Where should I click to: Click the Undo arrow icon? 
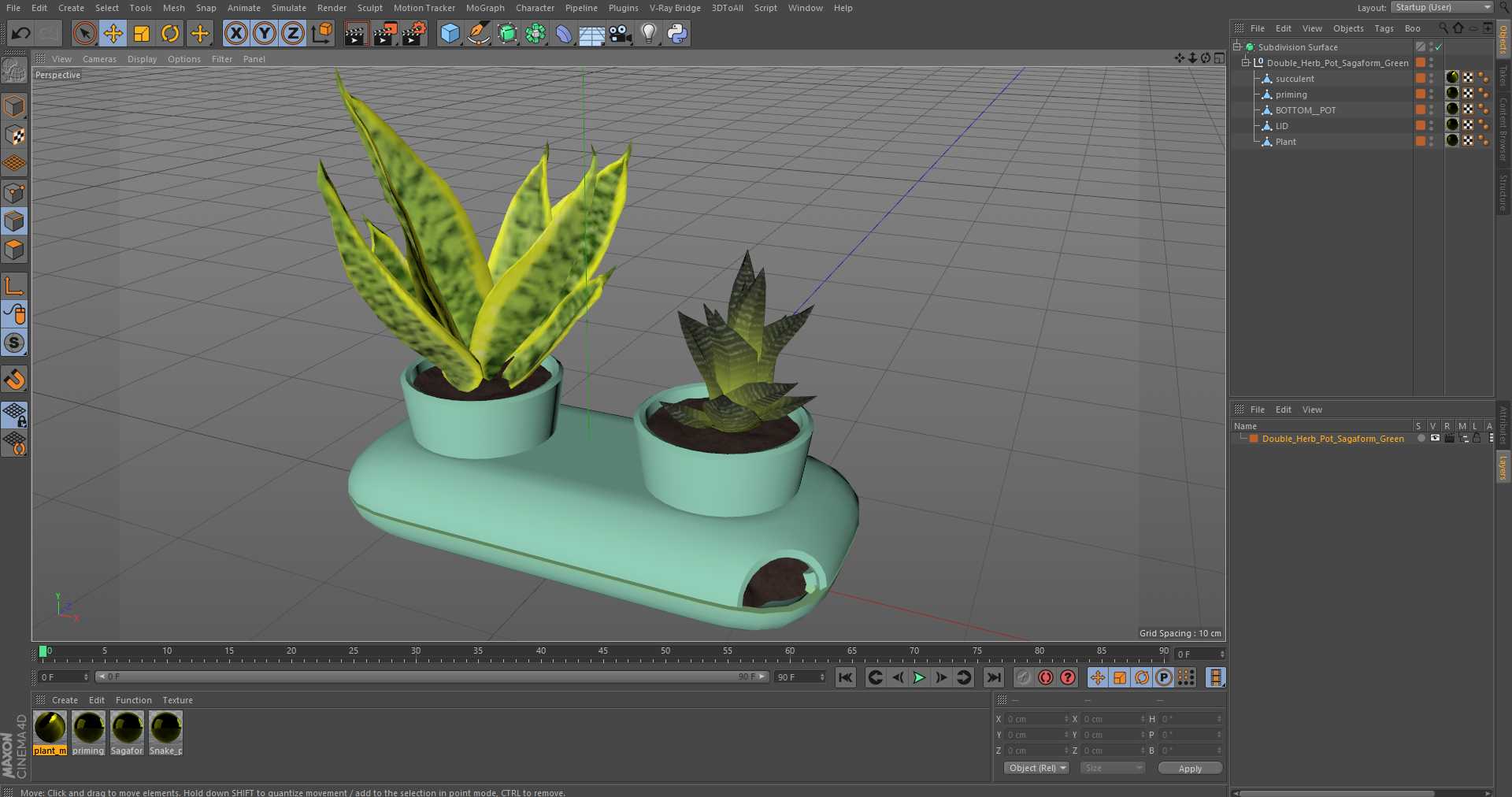20,33
